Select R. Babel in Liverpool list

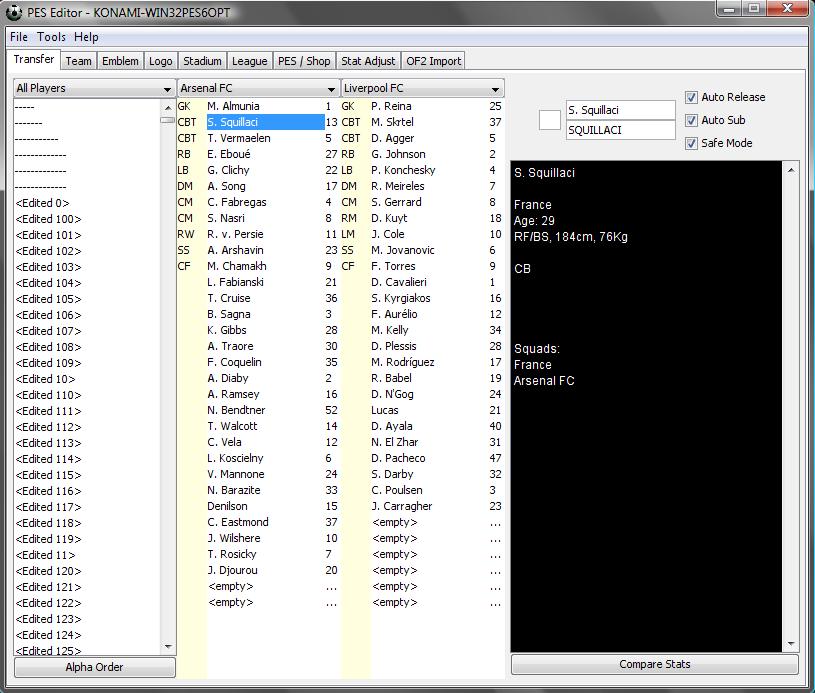point(422,378)
